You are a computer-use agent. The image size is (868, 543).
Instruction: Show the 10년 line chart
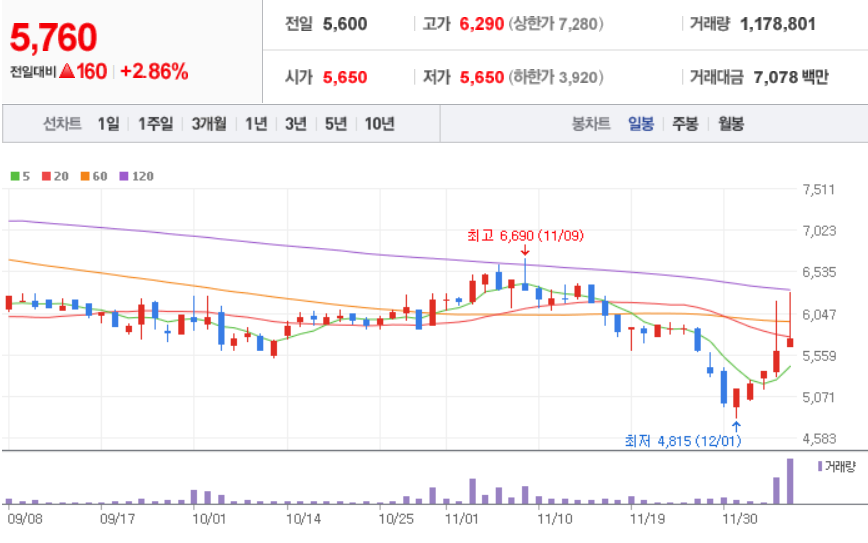point(380,123)
